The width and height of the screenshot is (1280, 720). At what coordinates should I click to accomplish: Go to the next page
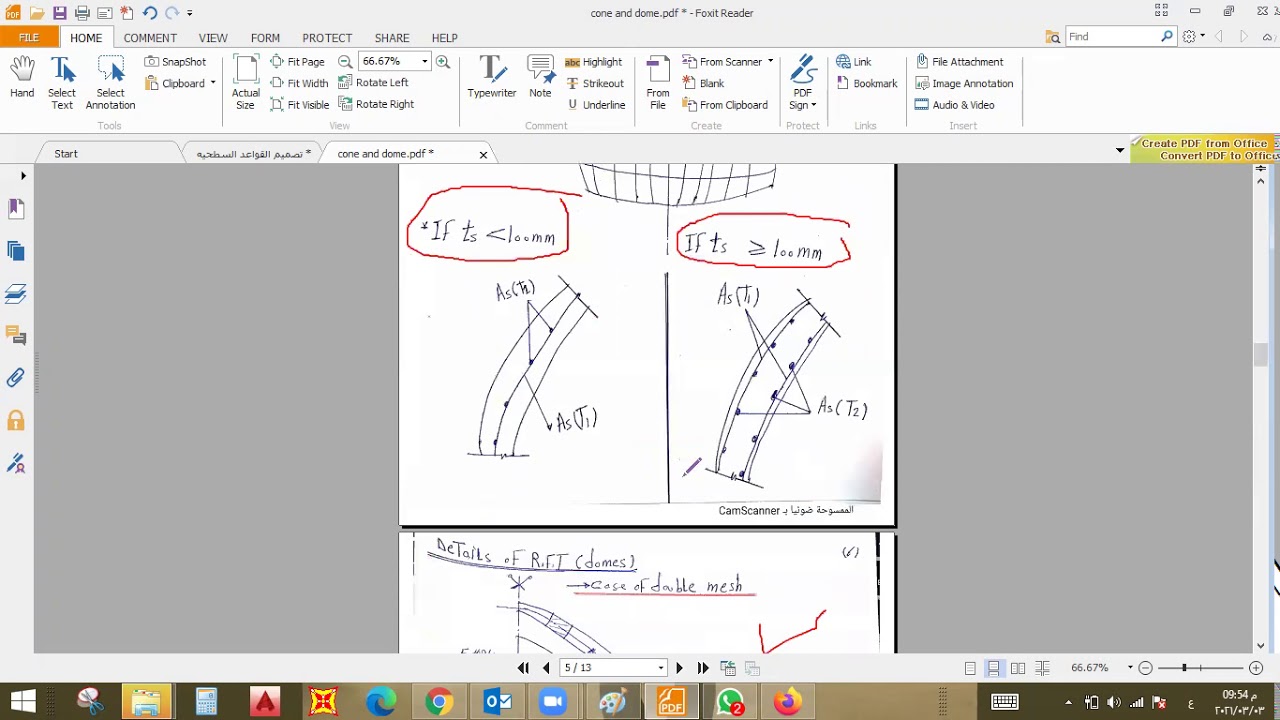680,668
